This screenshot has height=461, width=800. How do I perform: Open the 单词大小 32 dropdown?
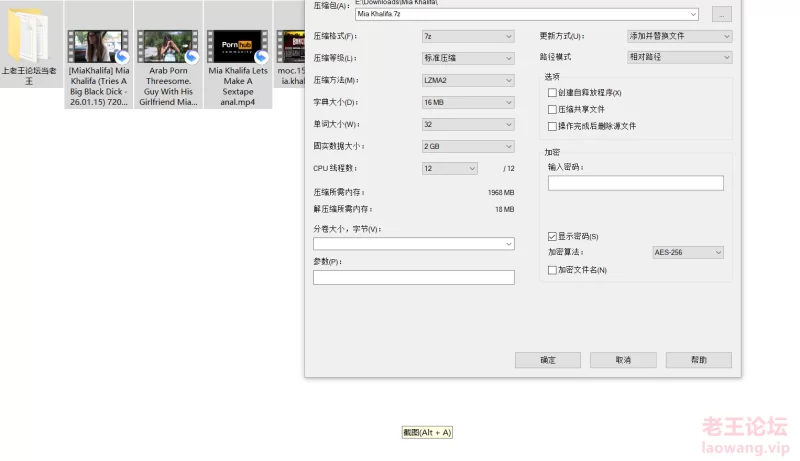[x=468, y=124]
